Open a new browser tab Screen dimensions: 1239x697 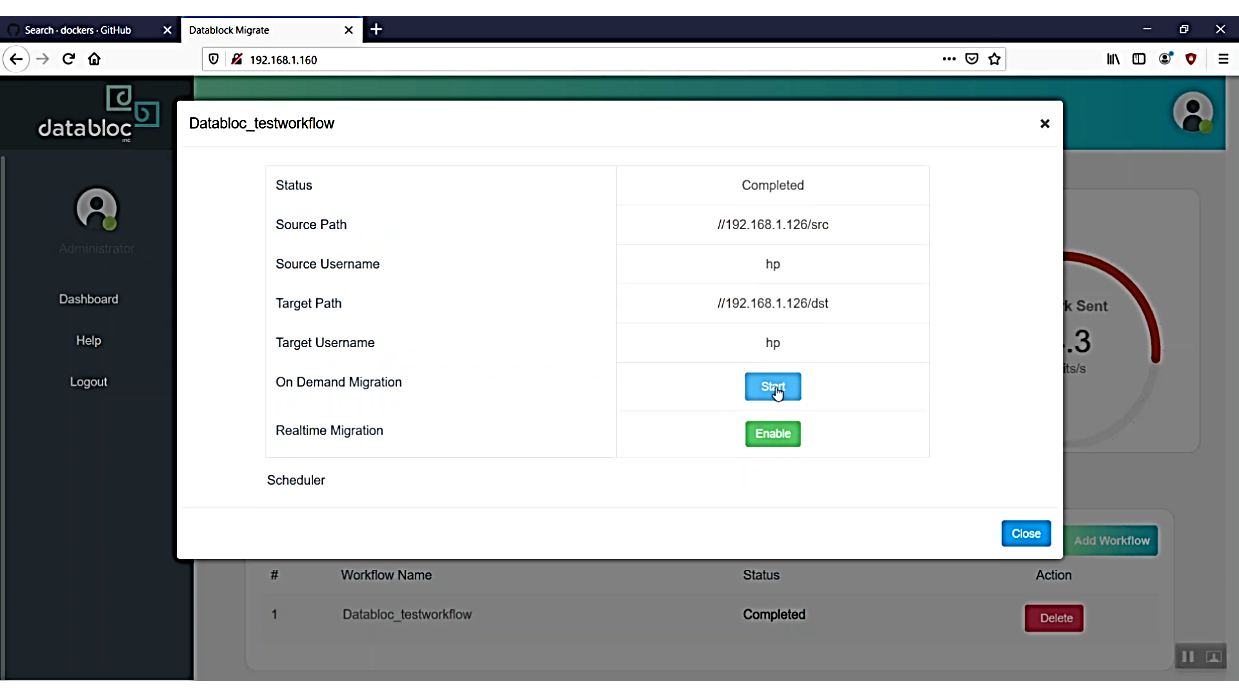pos(376,29)
